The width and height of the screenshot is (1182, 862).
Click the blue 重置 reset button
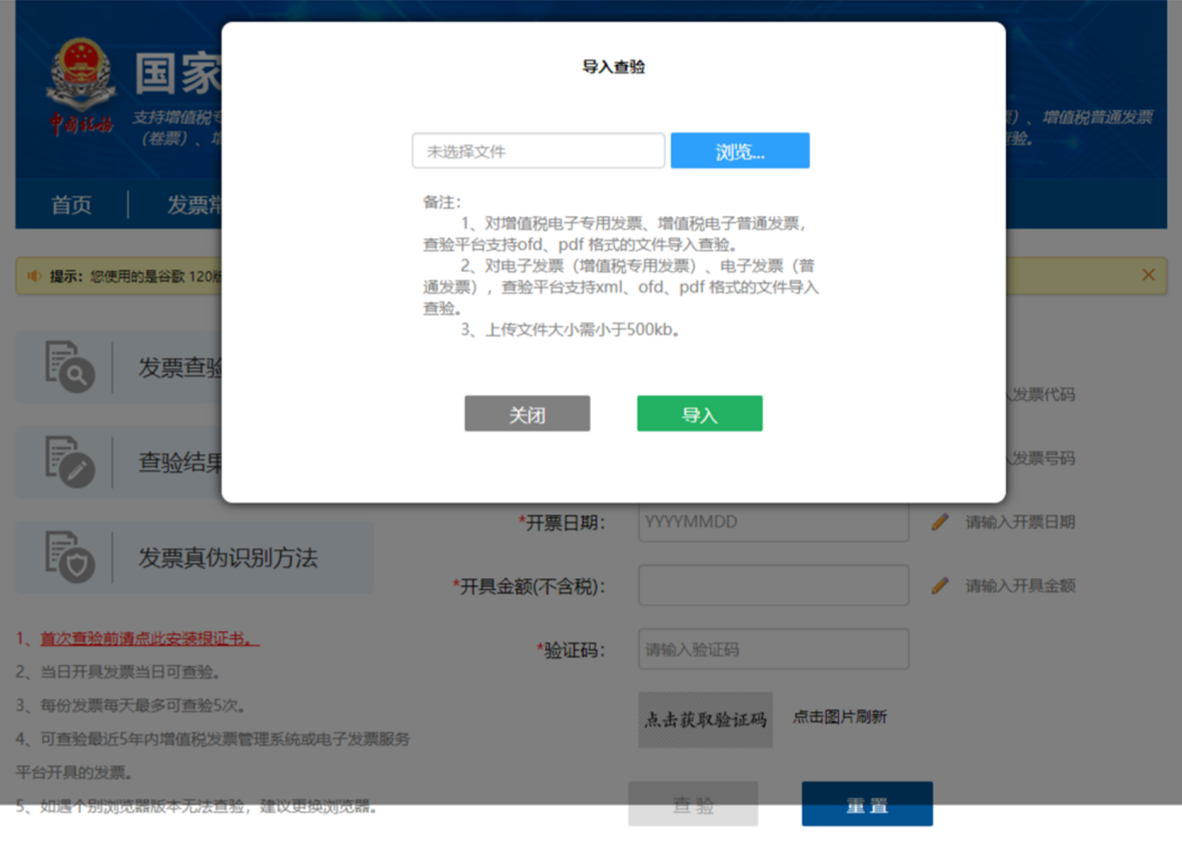pyautogui.click(x=867, y=804)
